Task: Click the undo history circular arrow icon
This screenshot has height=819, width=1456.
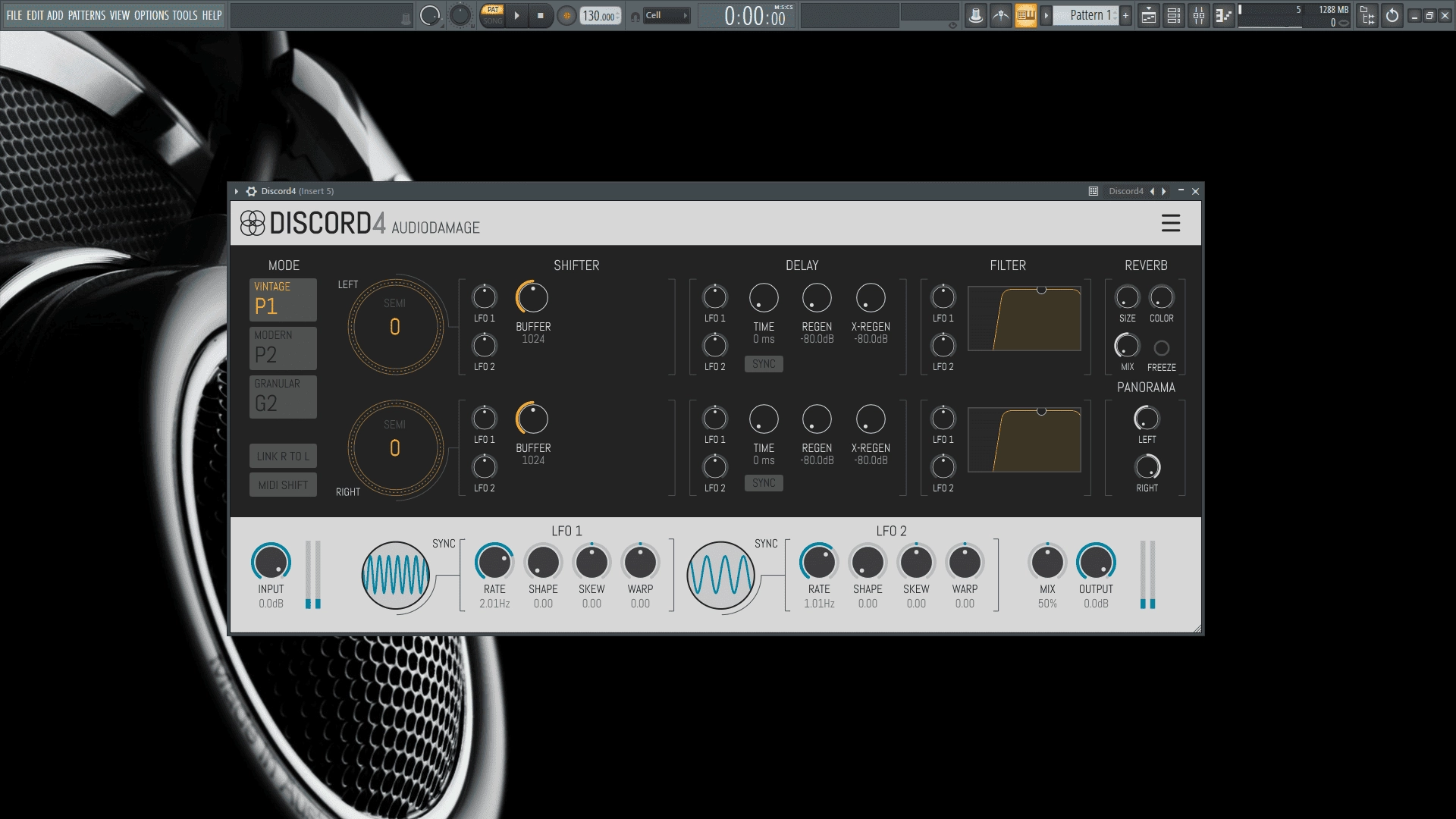Action: coord(1392,15)
